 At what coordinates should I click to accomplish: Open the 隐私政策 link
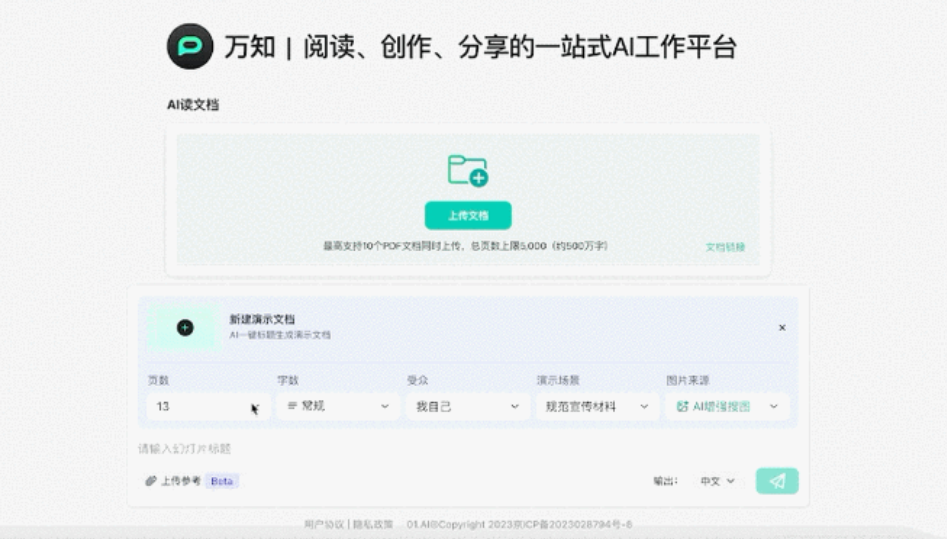[373, 524]
